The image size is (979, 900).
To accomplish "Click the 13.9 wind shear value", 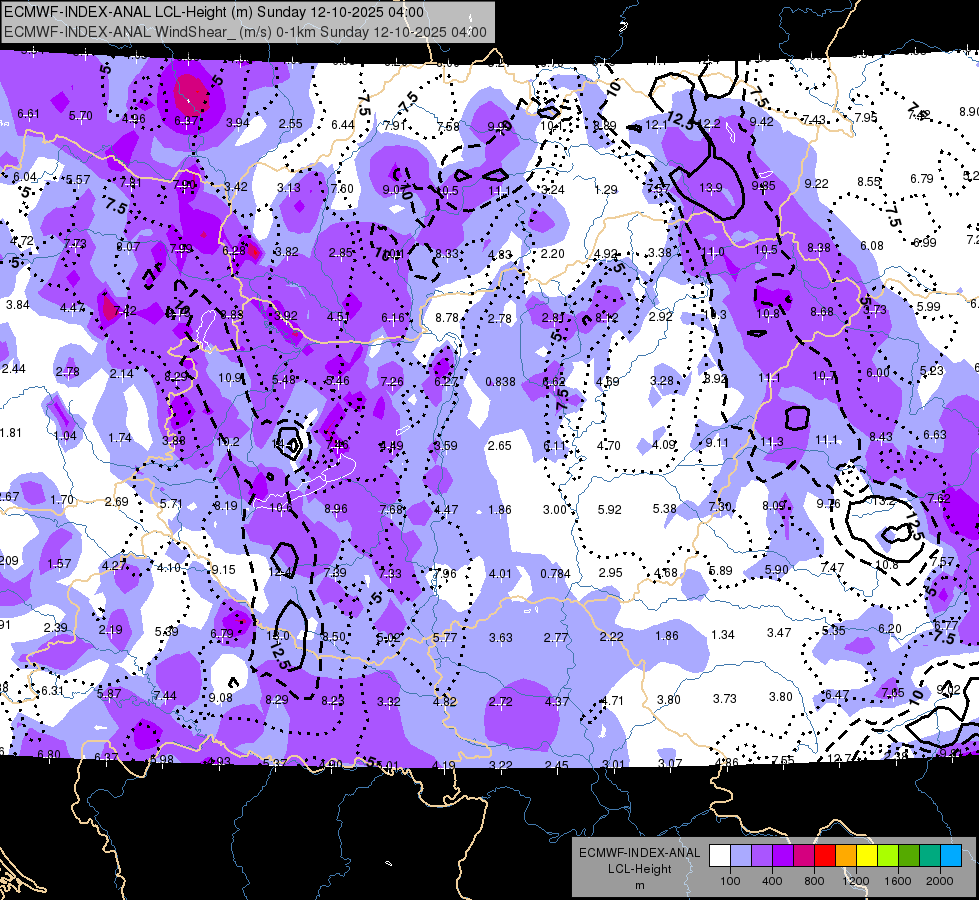I will (711, 187).
